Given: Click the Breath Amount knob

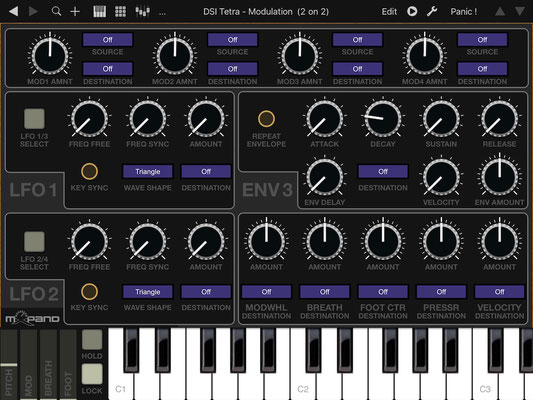Looking at the screenshot, I should (325, 242).
